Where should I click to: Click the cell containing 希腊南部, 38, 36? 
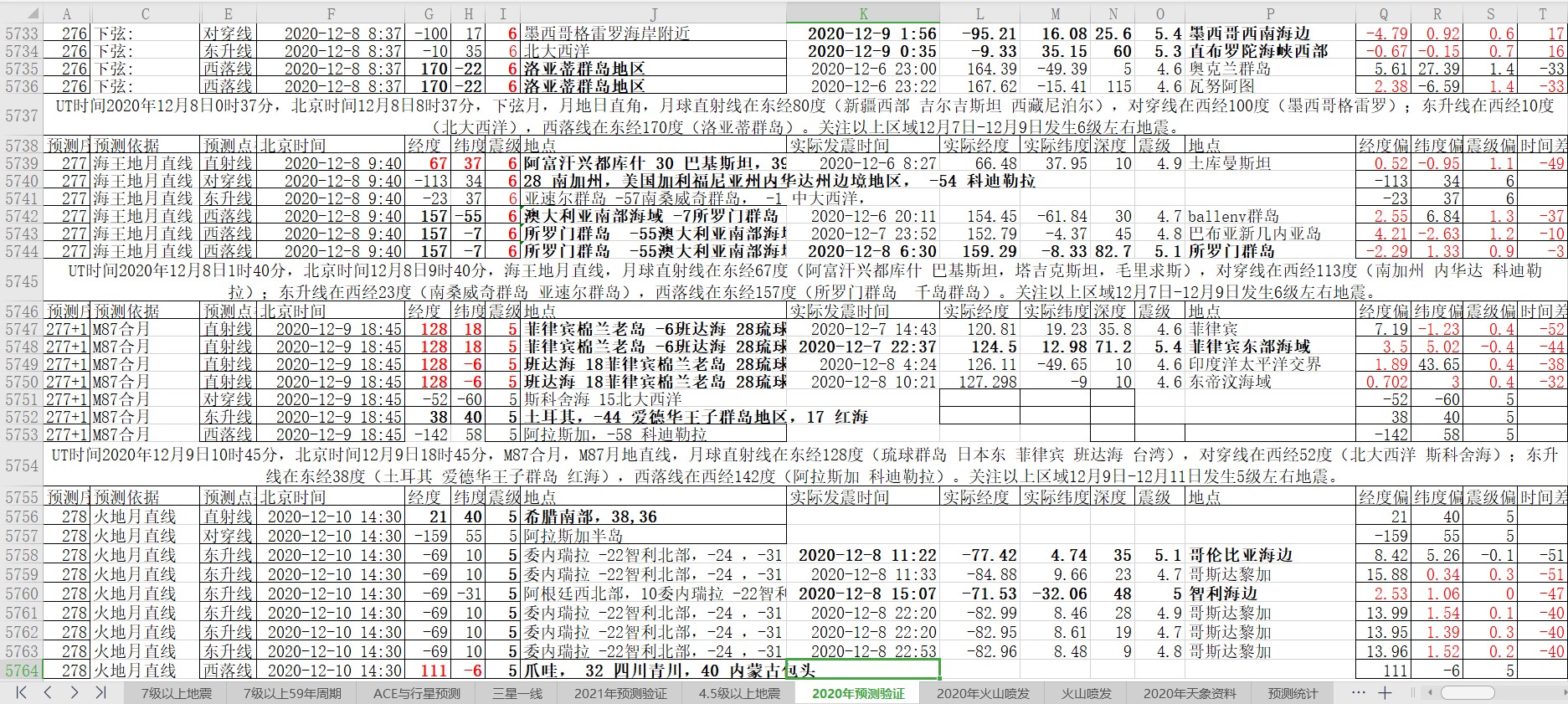tap(653, 516)
